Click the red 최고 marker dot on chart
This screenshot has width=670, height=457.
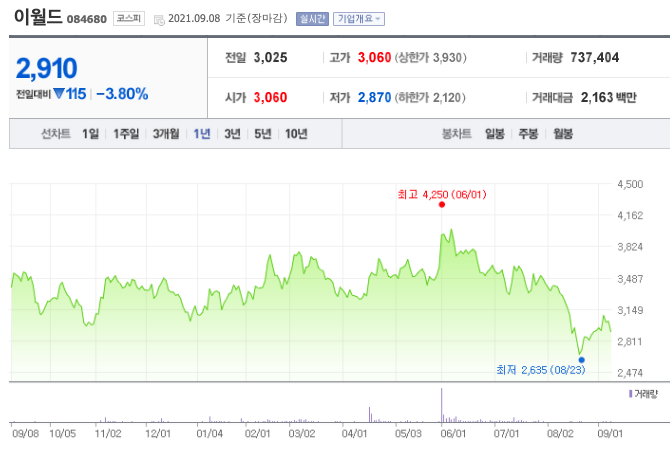coord(442,205)
